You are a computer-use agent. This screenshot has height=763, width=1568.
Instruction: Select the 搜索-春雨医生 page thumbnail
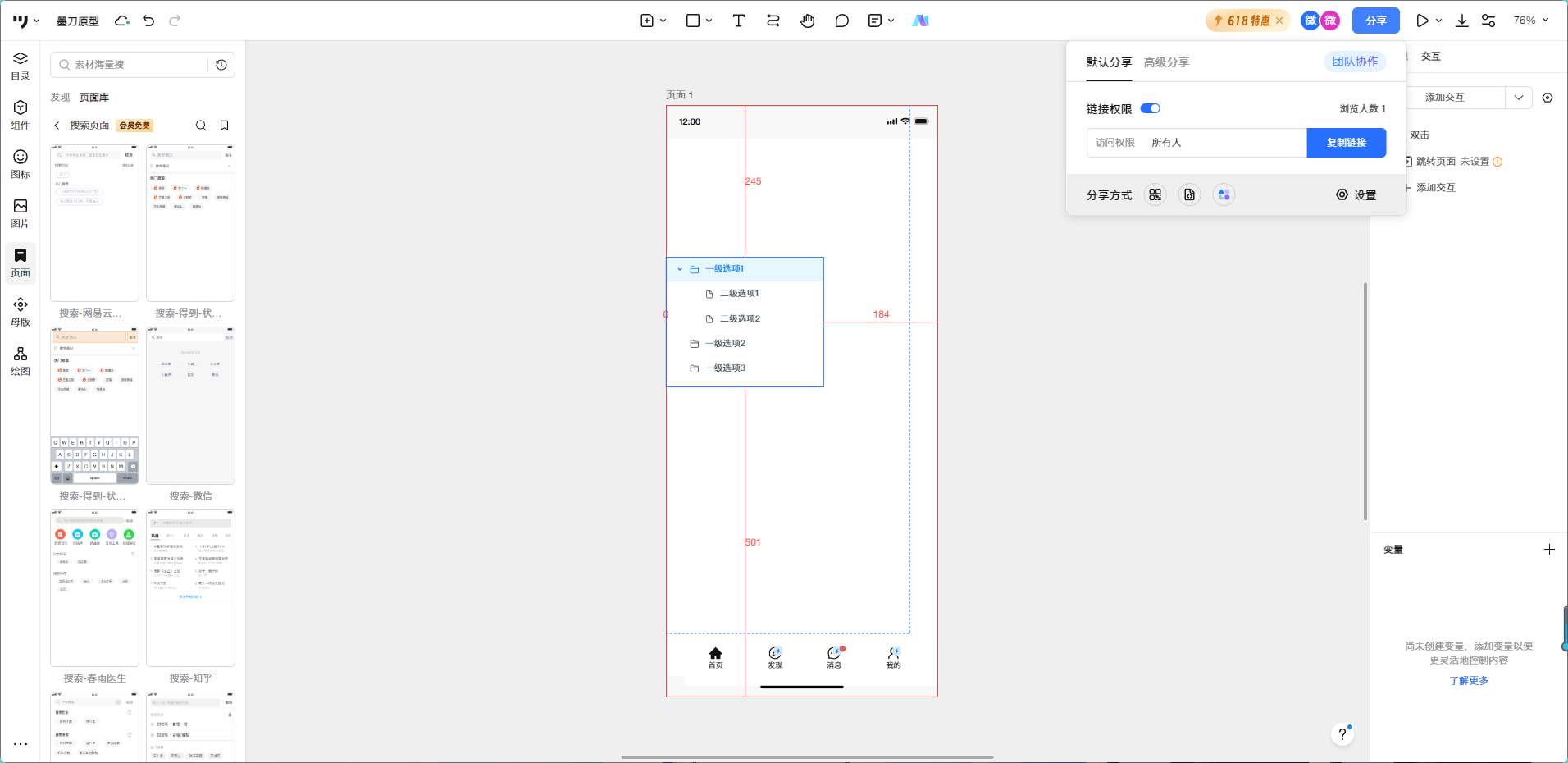94,588
